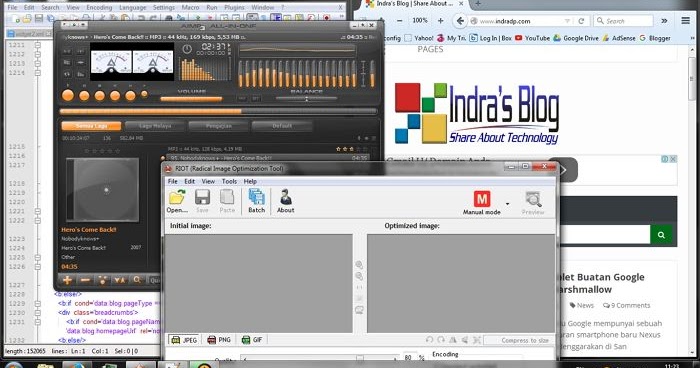
Task: Show more Firefox toolbar items chevron
Action: (x=664, y=21)
